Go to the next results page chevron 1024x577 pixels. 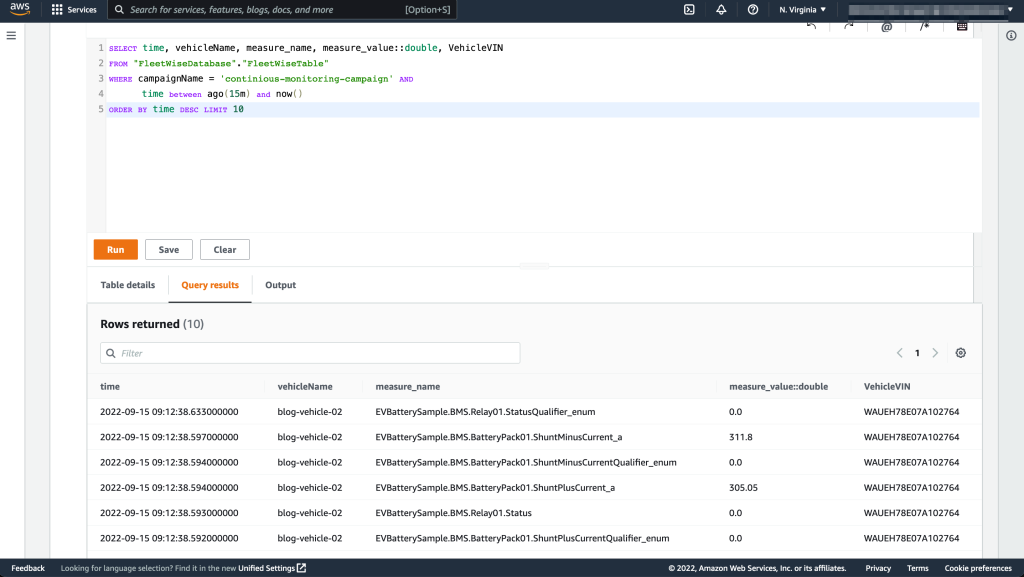click(x=935, y=353)
